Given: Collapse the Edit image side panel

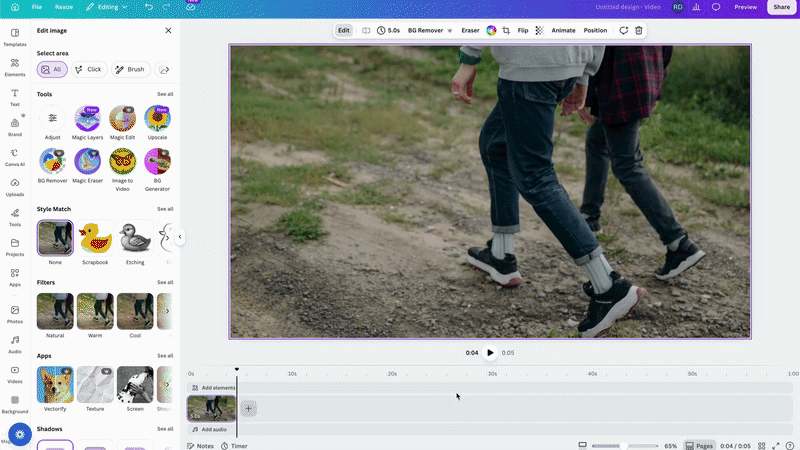Looking at the screenshot, I should click(180, 237).
